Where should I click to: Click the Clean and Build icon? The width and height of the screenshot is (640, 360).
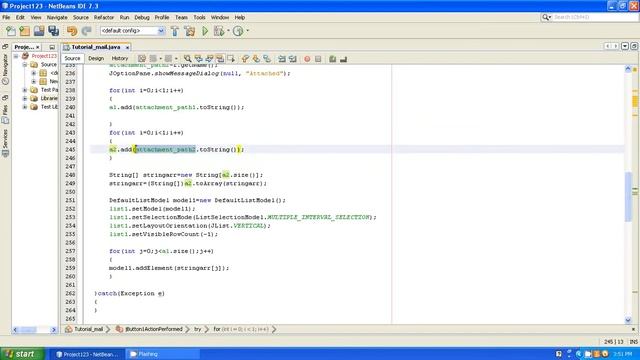click(190, 31)
